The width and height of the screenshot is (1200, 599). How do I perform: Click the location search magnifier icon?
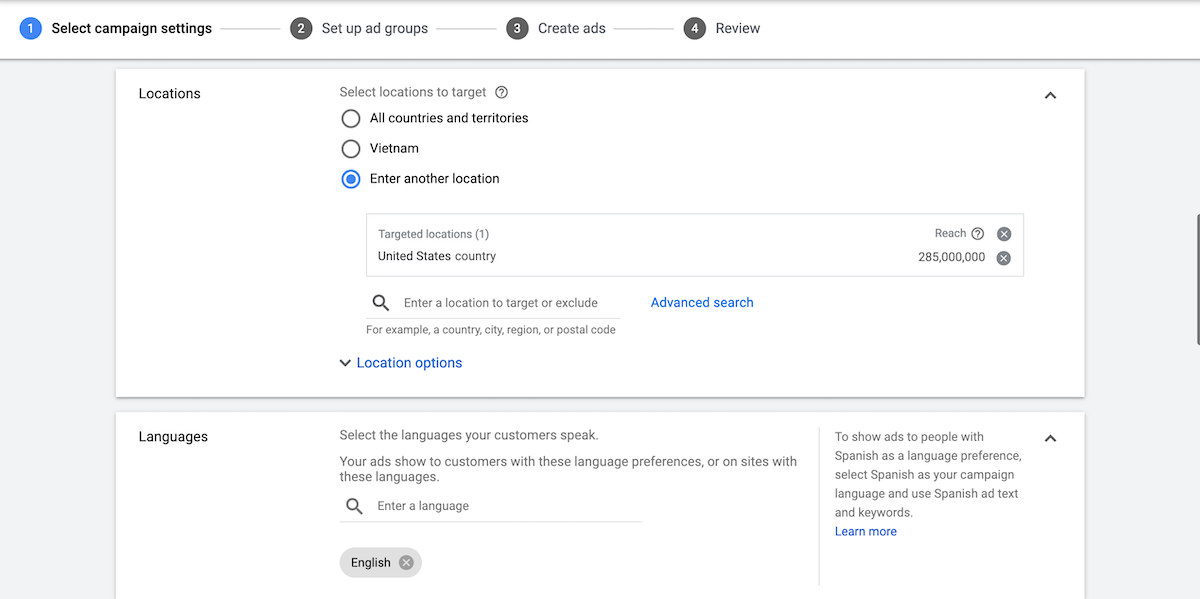[381, 303]
